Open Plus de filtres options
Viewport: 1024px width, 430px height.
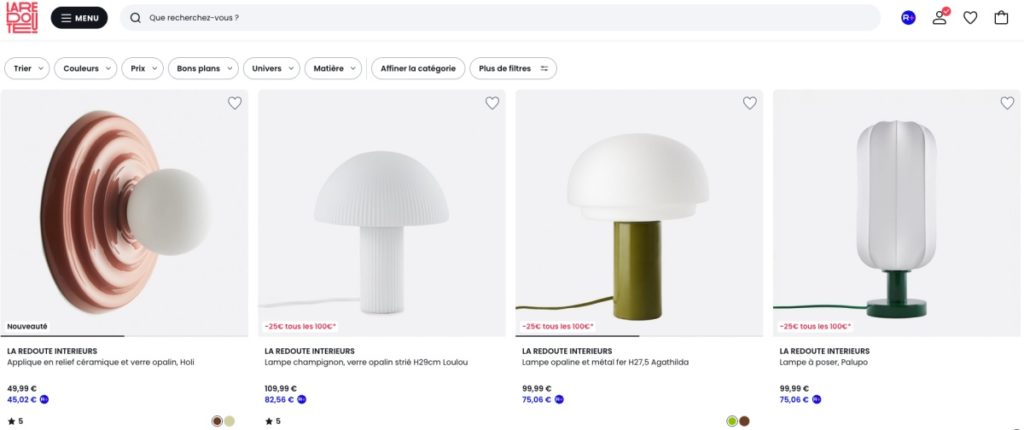point(513,69)
